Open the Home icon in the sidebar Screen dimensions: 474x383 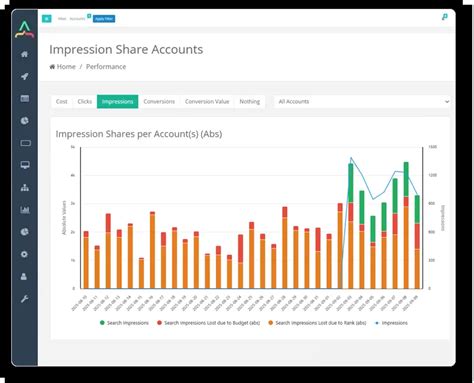tap(25, 54)
